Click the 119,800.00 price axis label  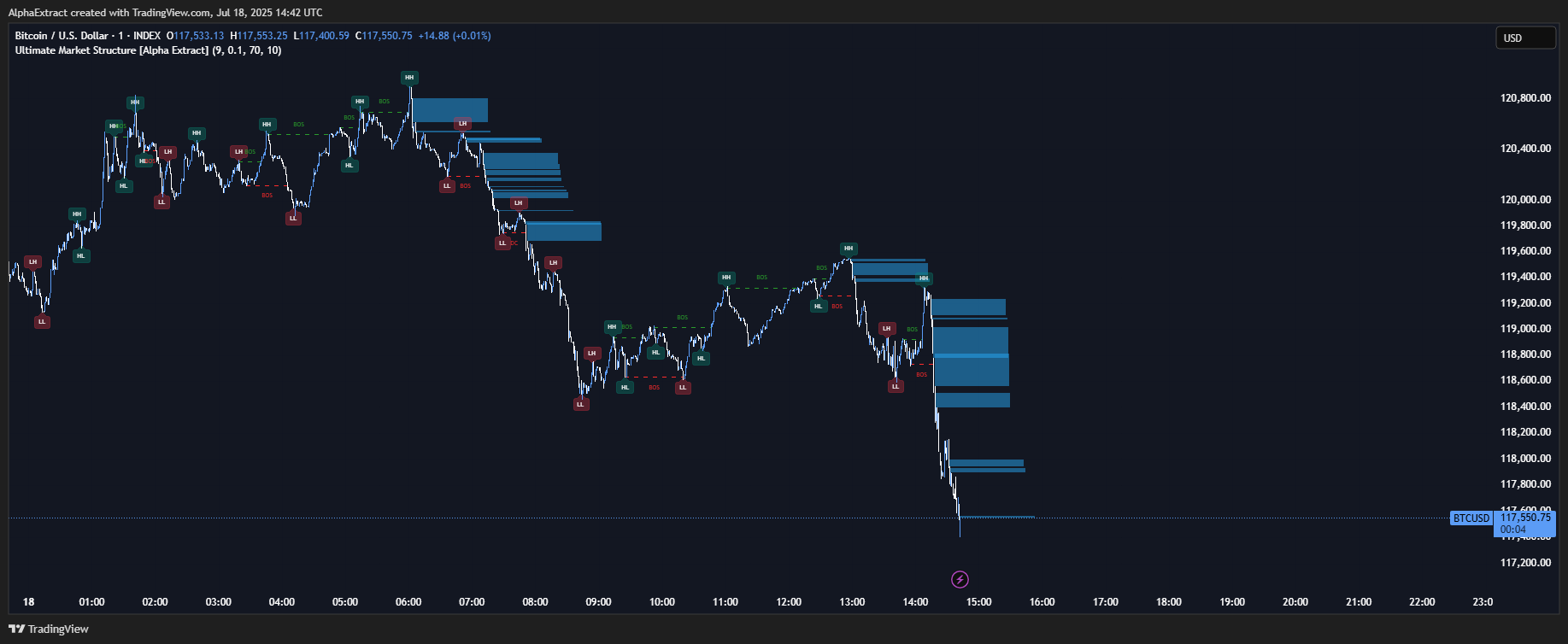(x=1525, y=225)
